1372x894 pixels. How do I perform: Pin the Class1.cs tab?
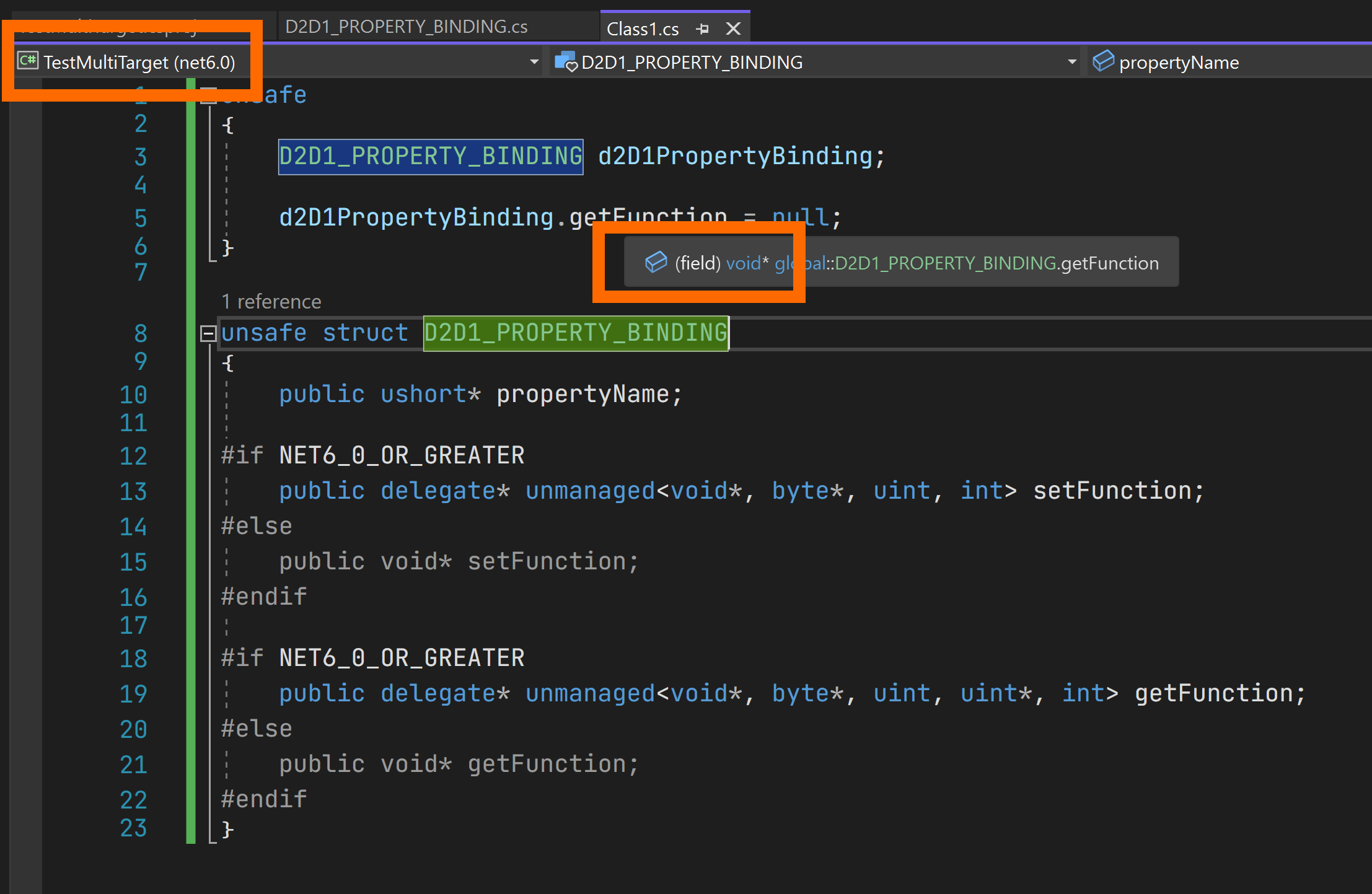(x=702, y=28)
